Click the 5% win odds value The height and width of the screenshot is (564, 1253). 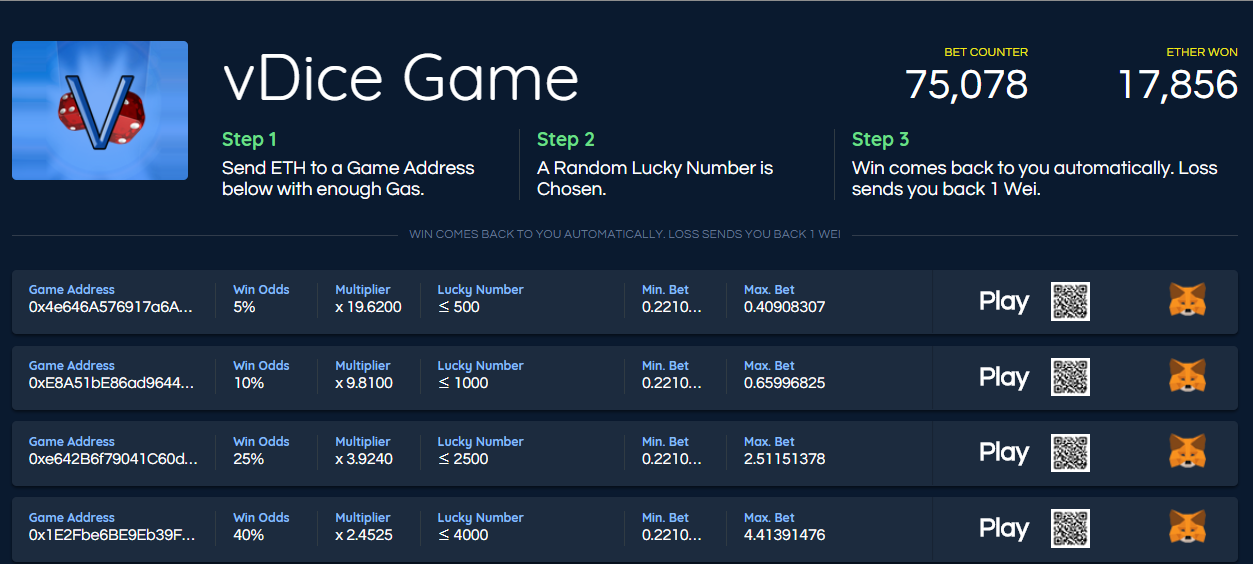coord(244,307)
